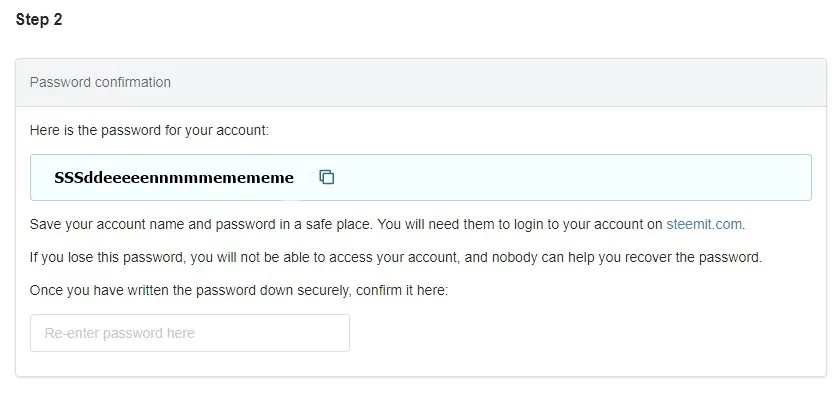Click the gray header bar of the panel

(x=421, y=82)
